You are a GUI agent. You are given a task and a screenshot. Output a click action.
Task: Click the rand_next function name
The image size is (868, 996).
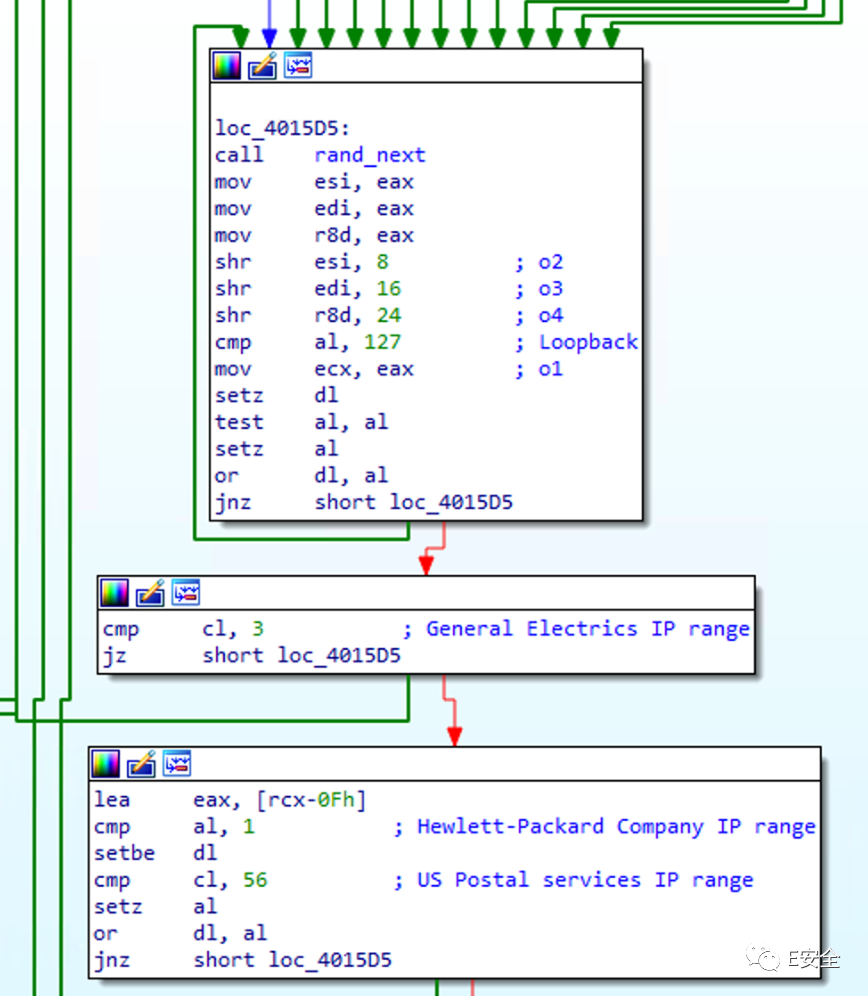[370, 155]
